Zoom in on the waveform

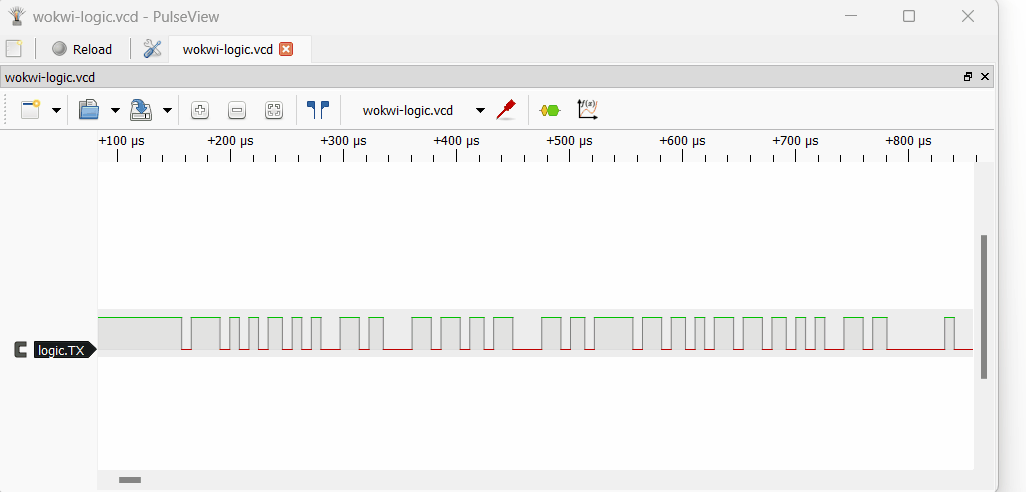pyautogui.click(x=200, y=111)
